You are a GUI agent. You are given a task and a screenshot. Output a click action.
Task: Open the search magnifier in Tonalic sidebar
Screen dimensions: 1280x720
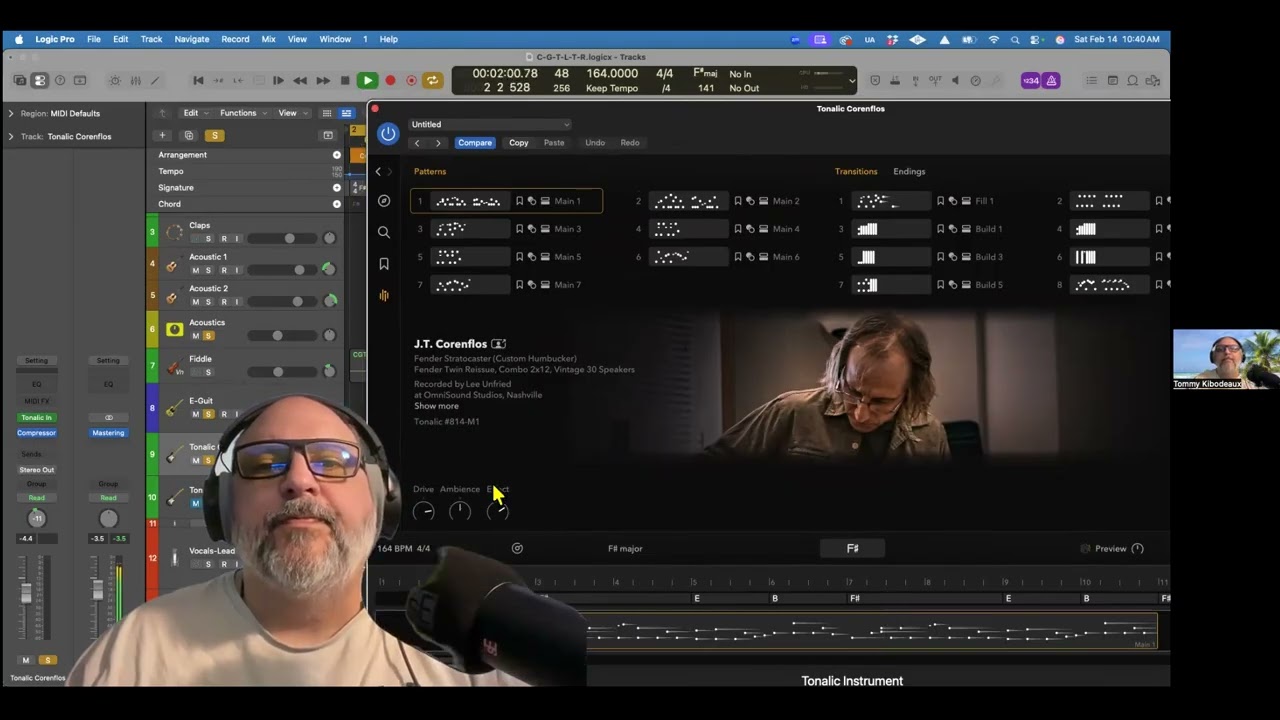point(384,232)
